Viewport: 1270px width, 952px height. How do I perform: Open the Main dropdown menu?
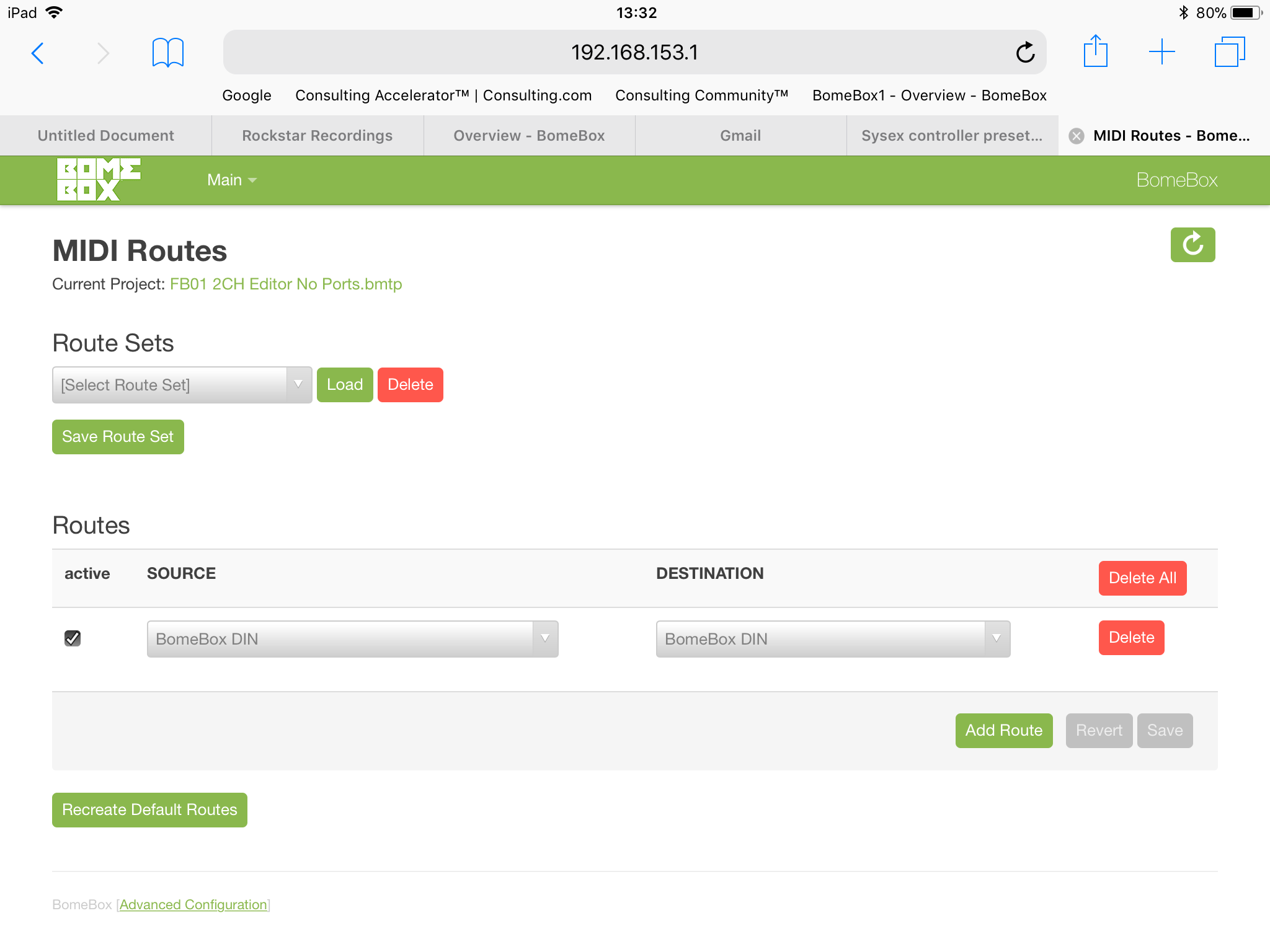232,180
